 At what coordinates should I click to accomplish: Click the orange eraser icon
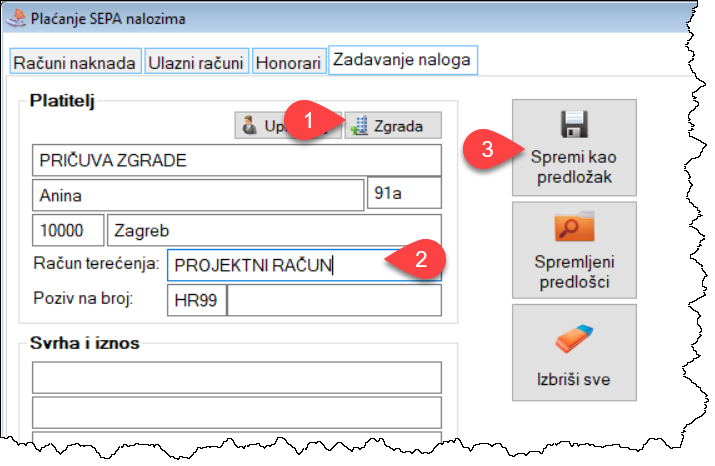[574, 338]
